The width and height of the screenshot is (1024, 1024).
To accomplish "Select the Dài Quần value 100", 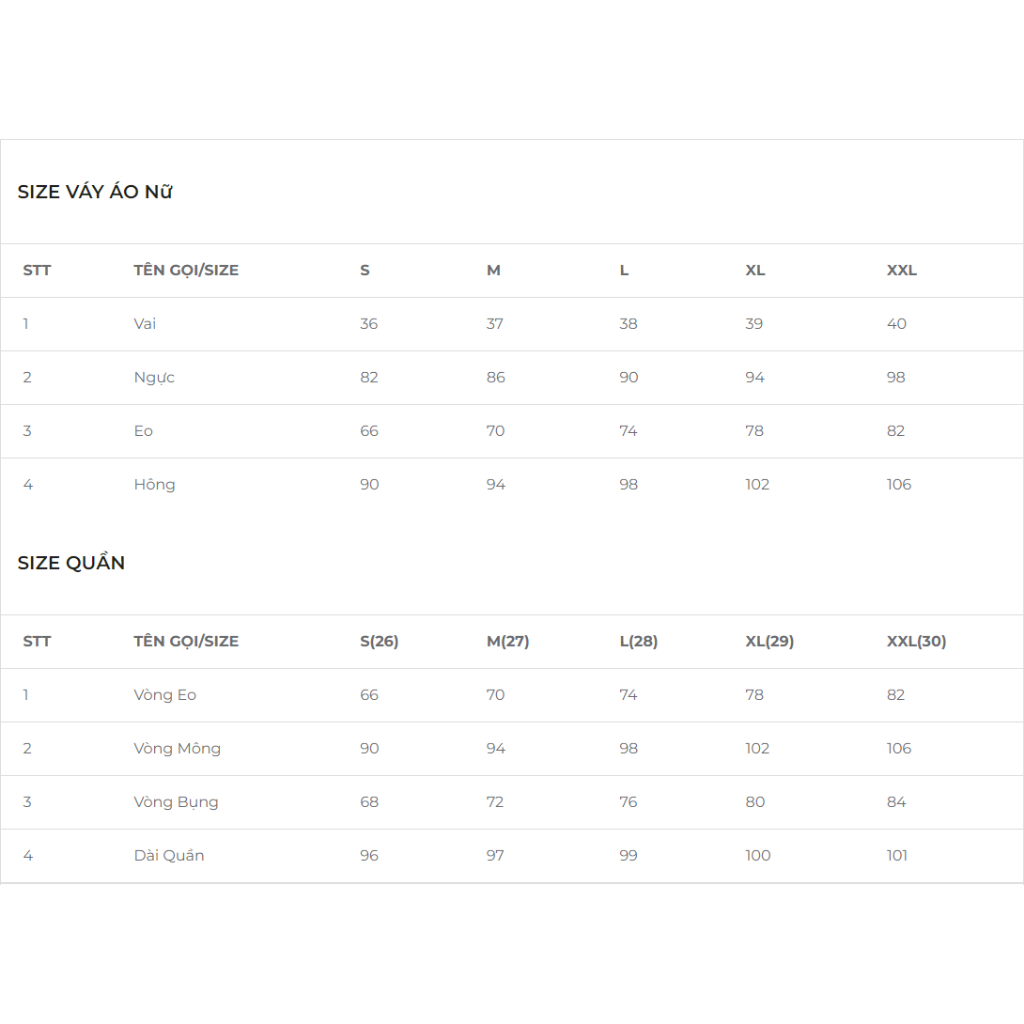I will (x=758, y=856).
